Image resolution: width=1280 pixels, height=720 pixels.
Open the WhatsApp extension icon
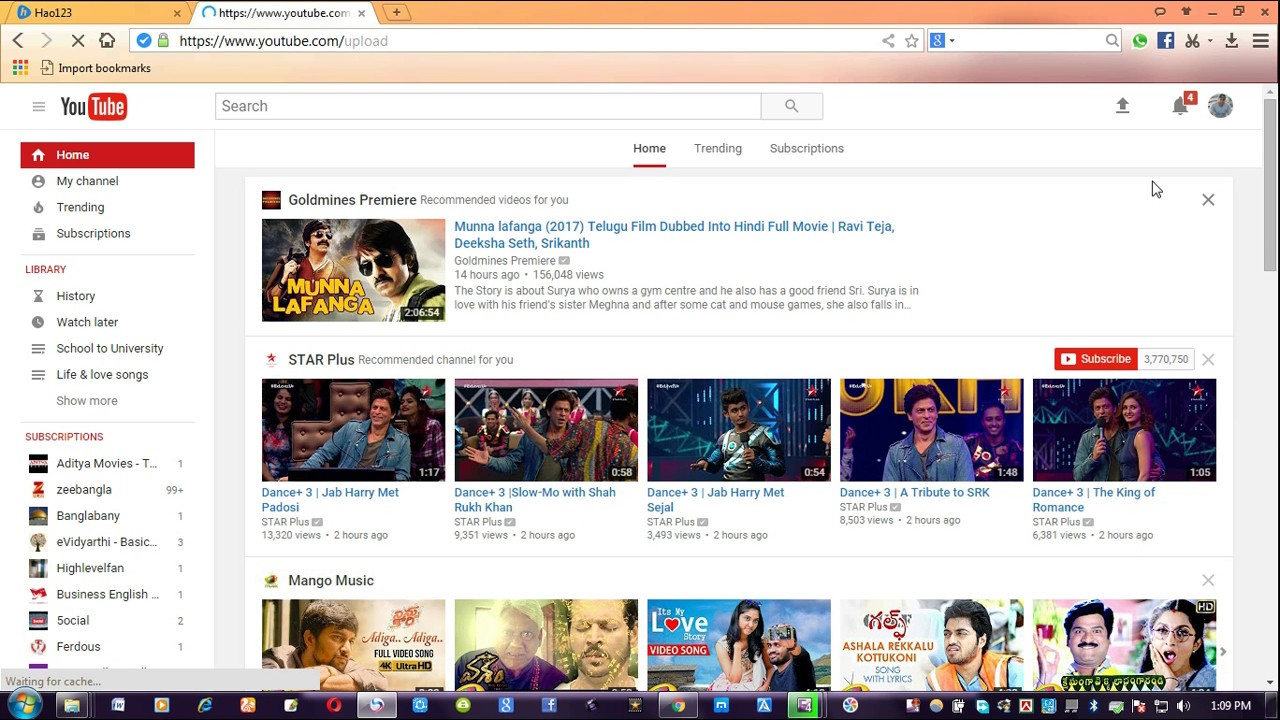coord(1140,41)
